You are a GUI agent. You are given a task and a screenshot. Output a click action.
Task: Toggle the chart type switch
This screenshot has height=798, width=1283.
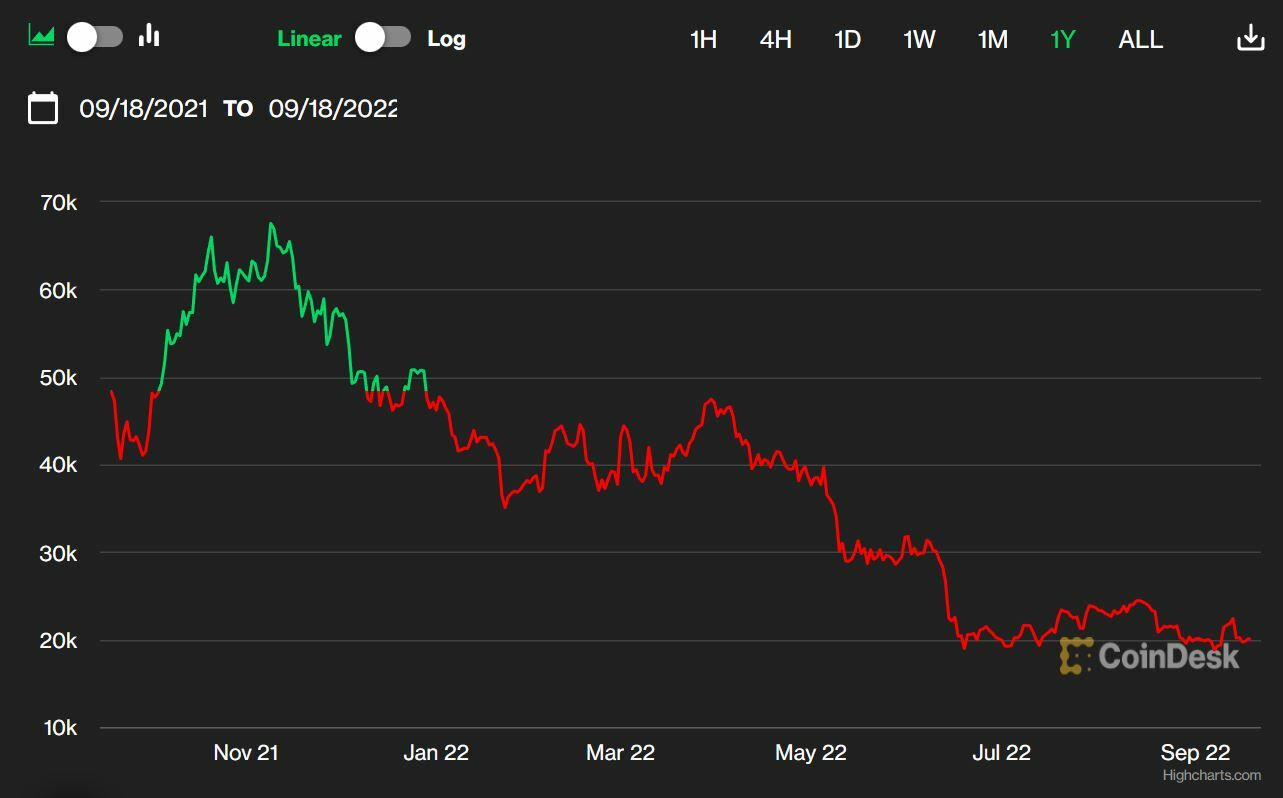95,37
